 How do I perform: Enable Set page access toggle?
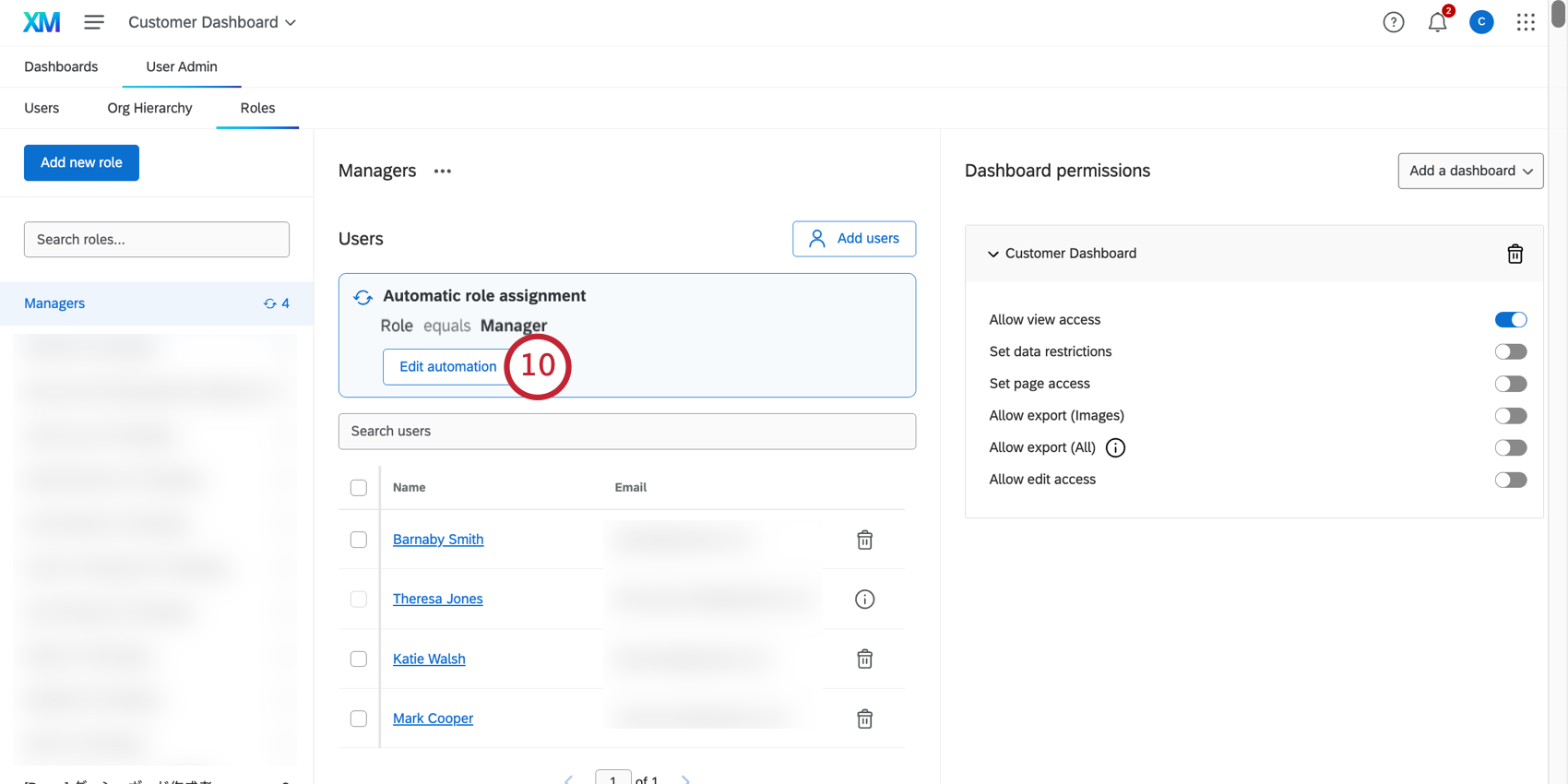1511,384
